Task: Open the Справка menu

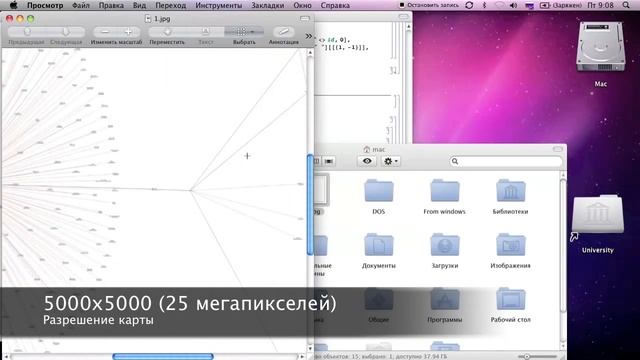Action: pos(335,5)
